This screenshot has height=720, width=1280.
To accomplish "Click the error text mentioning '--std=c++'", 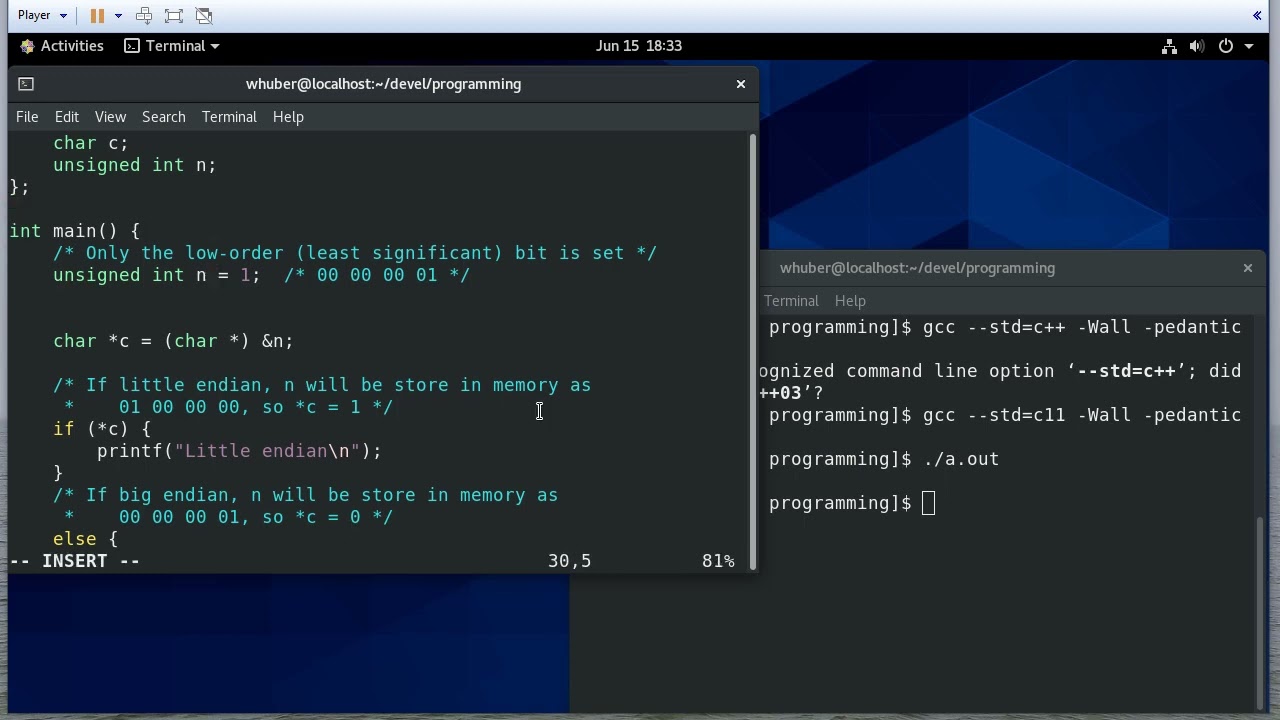I will 1000,371.
